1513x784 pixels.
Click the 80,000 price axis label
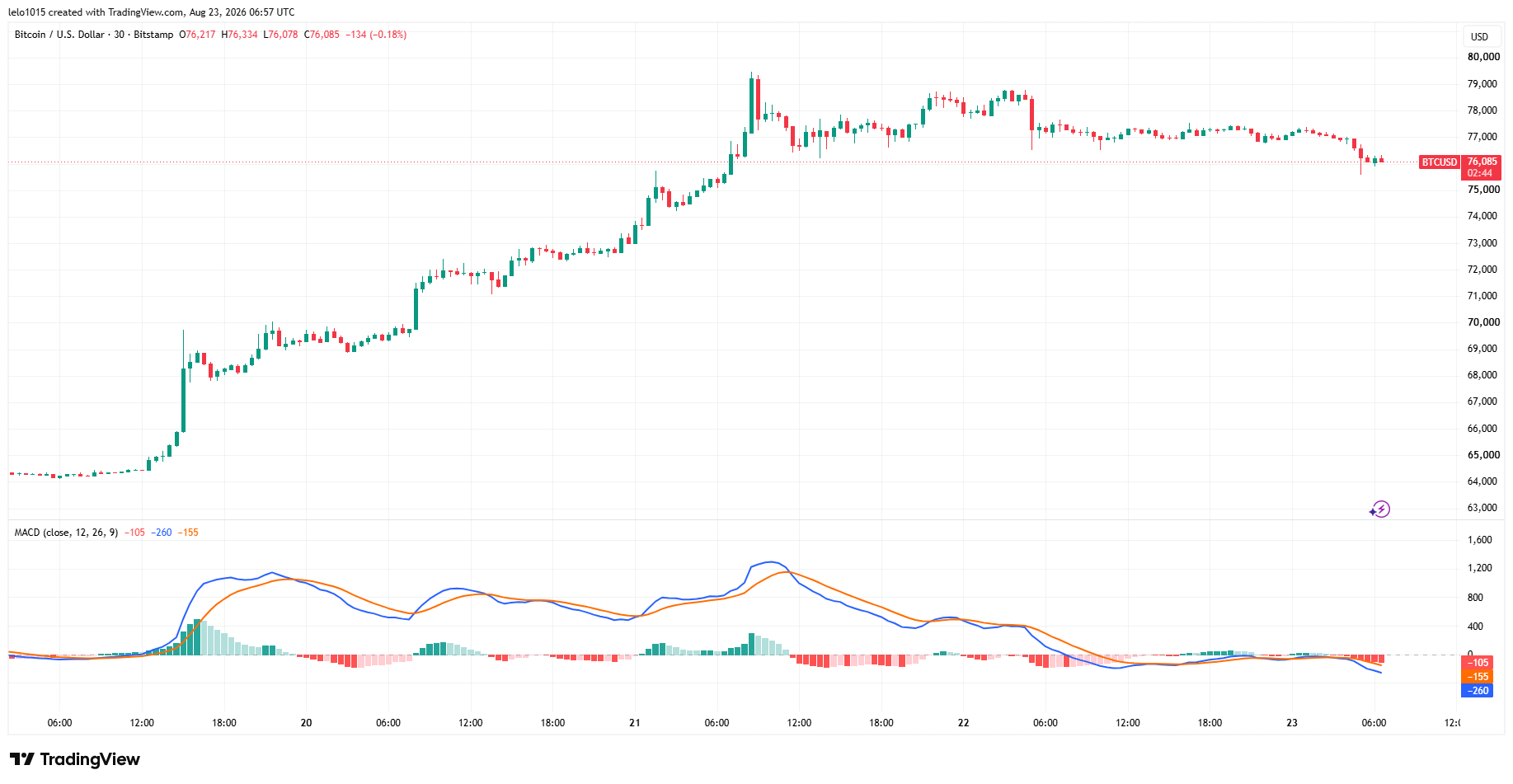click(1483, 57)
